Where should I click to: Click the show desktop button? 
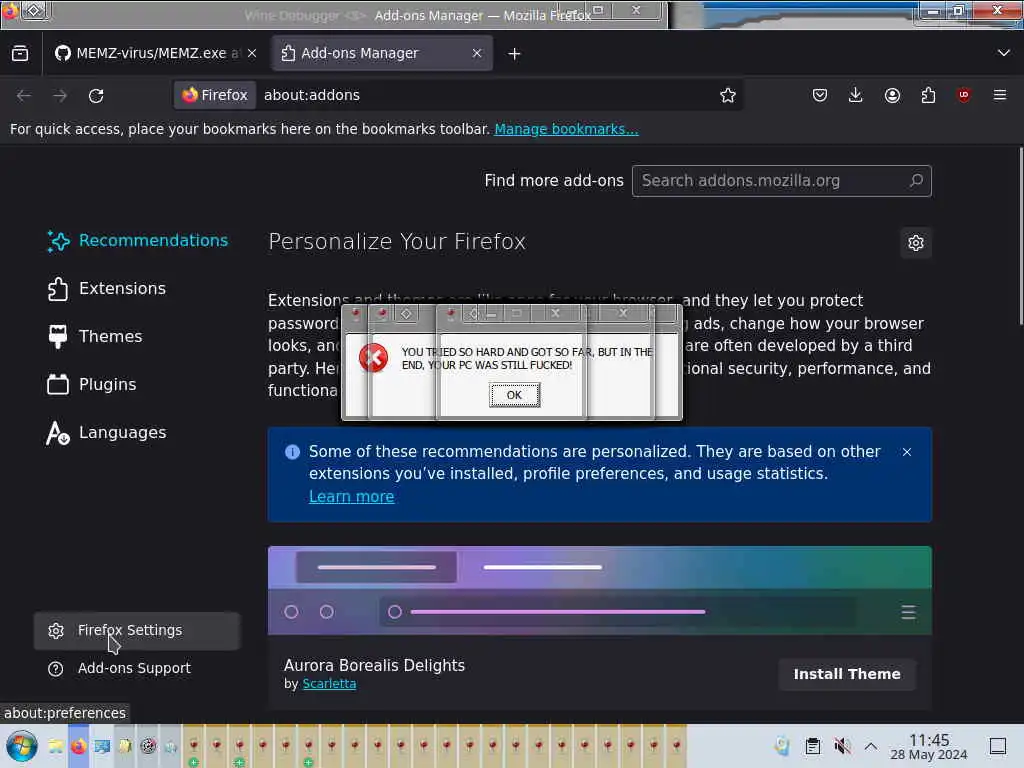pyautogui.click(x=998, y=746)
